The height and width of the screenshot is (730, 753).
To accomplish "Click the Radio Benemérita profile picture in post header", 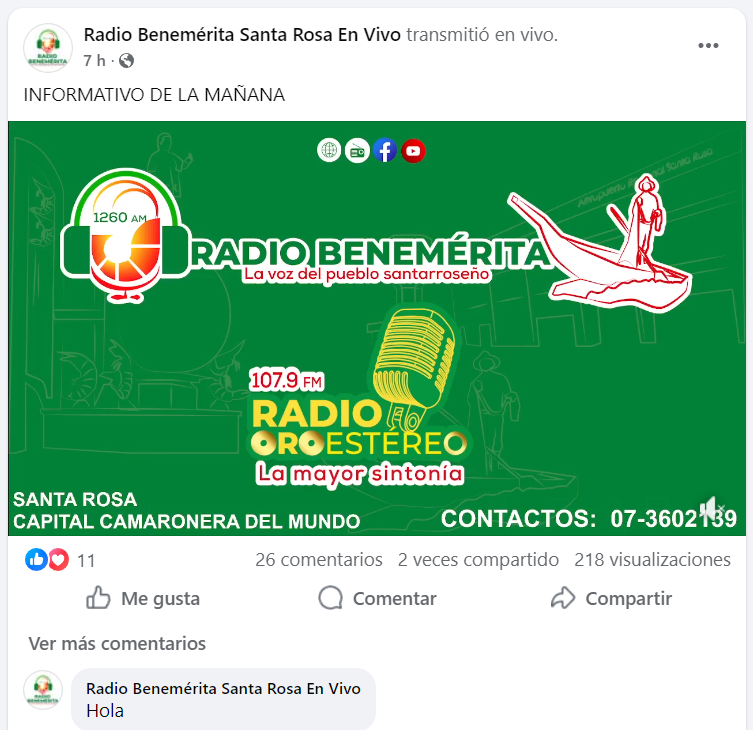I will coord(48,48).
